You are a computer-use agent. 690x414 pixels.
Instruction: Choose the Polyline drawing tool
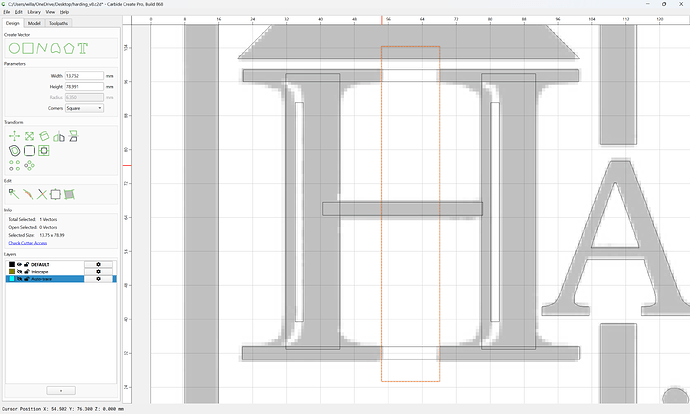(x=42, y=48)
